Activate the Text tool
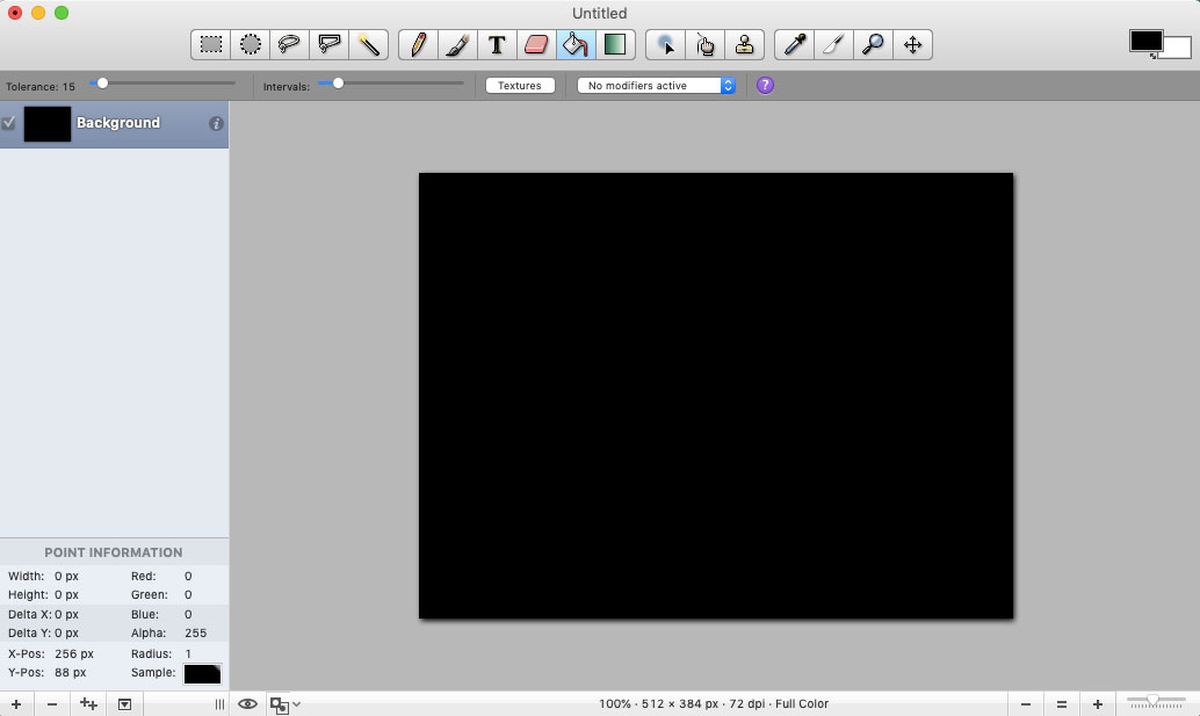 496,45
